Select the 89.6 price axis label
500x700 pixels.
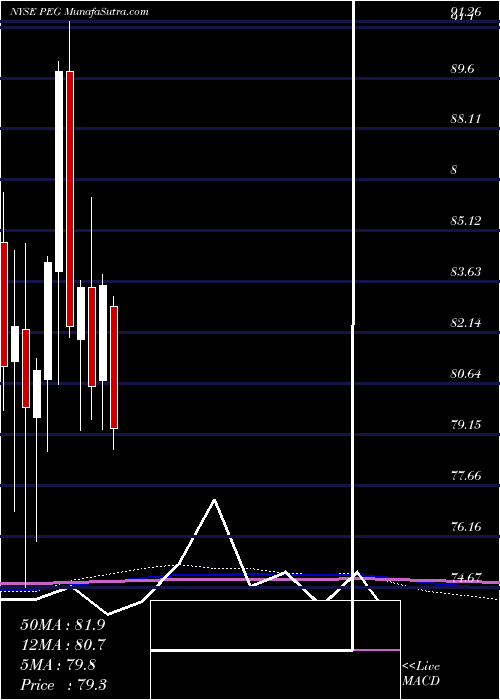point(462,69)
